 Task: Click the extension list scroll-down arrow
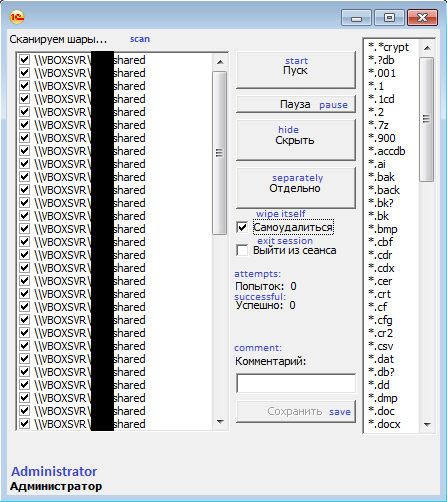(x=427, y=425)
